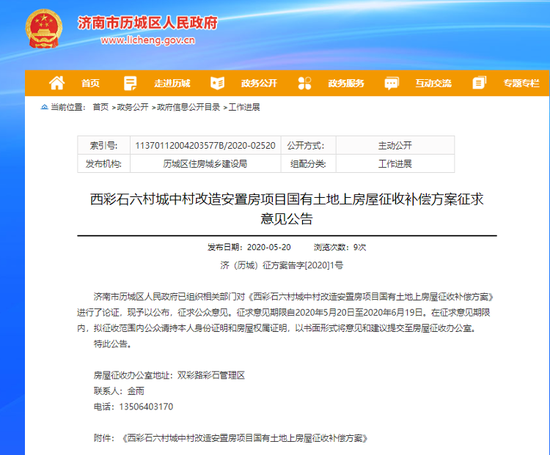Click the national emblem logo

tap(44, 29)
